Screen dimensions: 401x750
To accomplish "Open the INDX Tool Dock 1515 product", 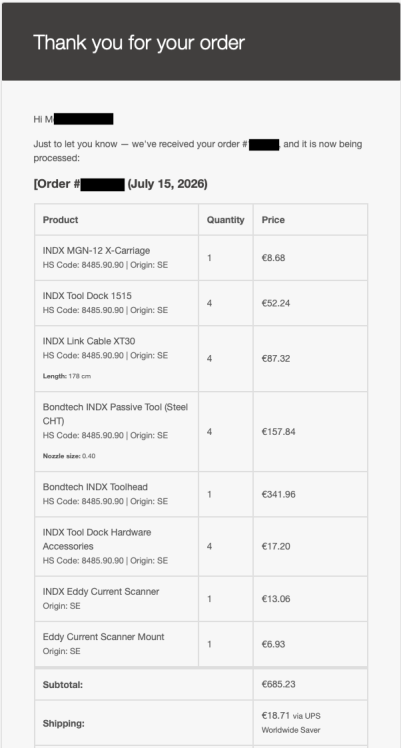I will click(87, 296).
